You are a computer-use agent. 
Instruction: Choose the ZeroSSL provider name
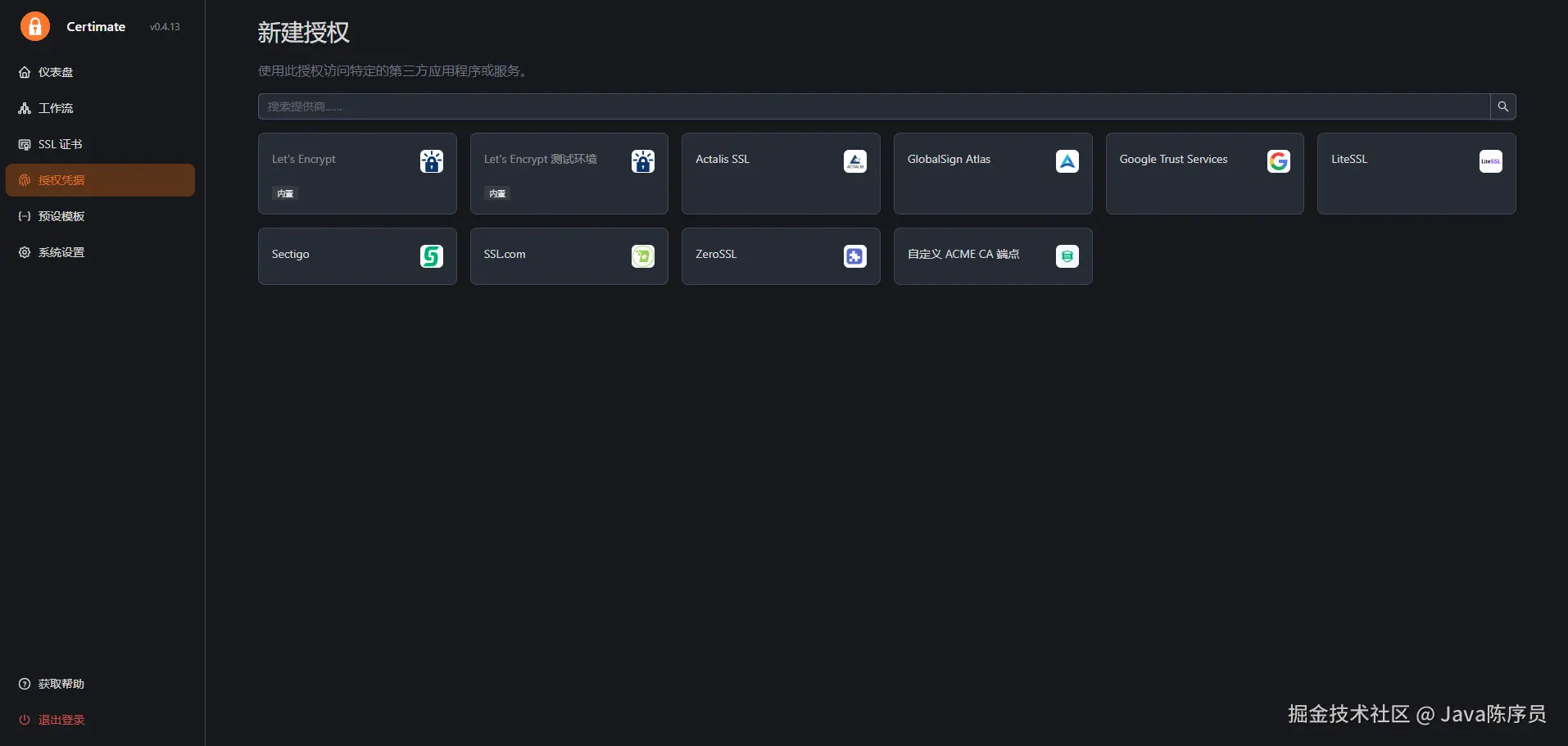click(x=716, y=254)
